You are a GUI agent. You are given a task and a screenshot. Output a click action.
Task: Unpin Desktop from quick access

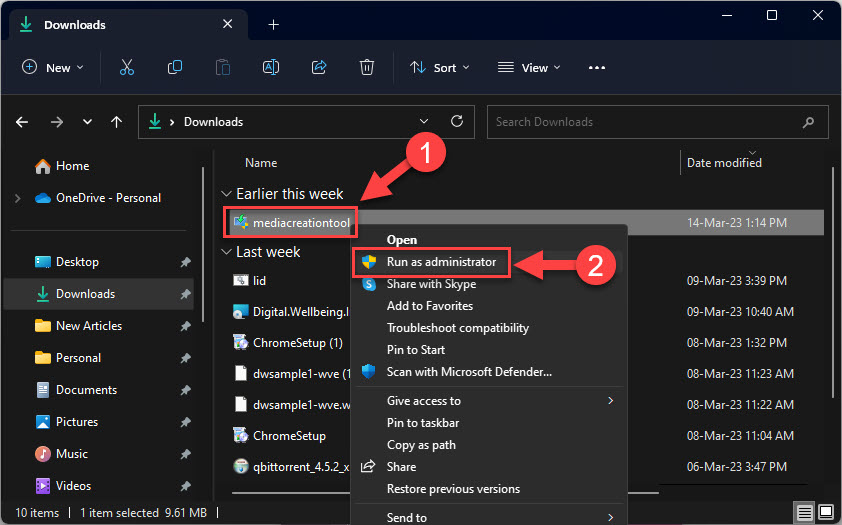coord(185,262)
